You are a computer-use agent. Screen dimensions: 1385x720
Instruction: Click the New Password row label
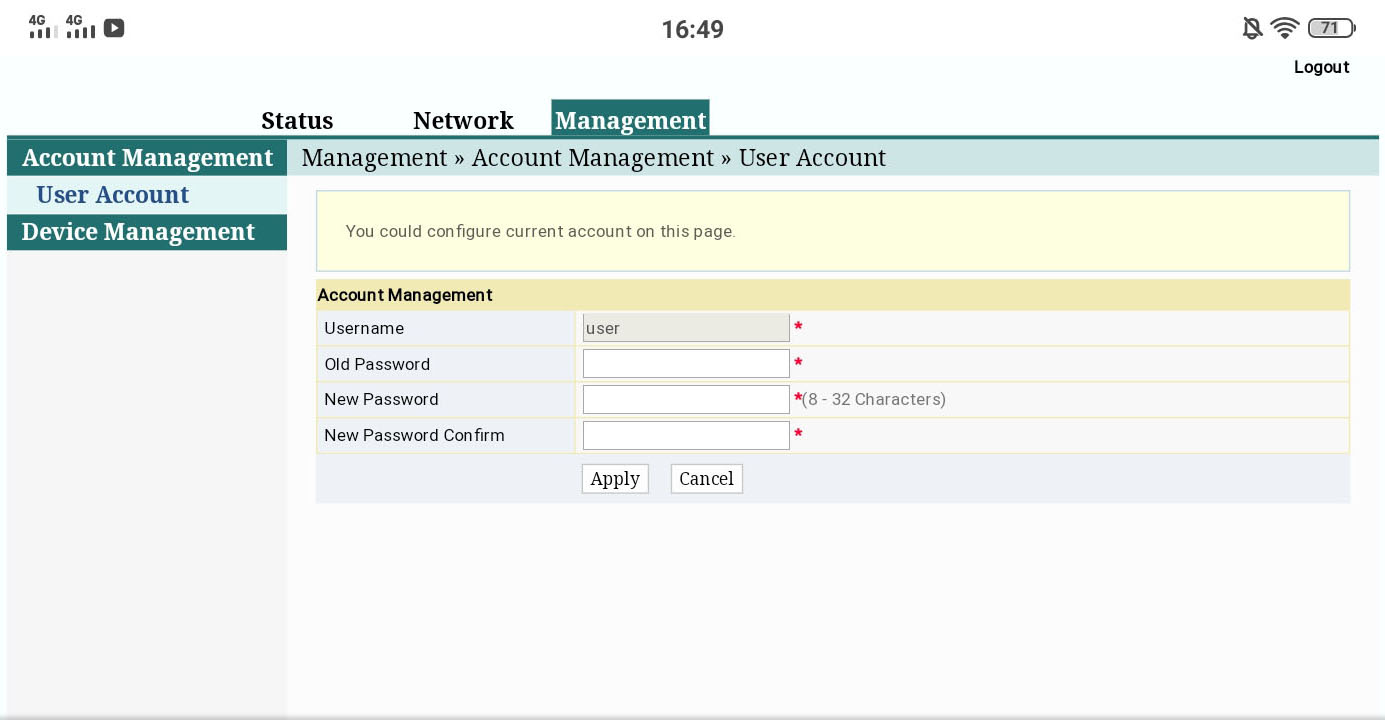point(381,399)
